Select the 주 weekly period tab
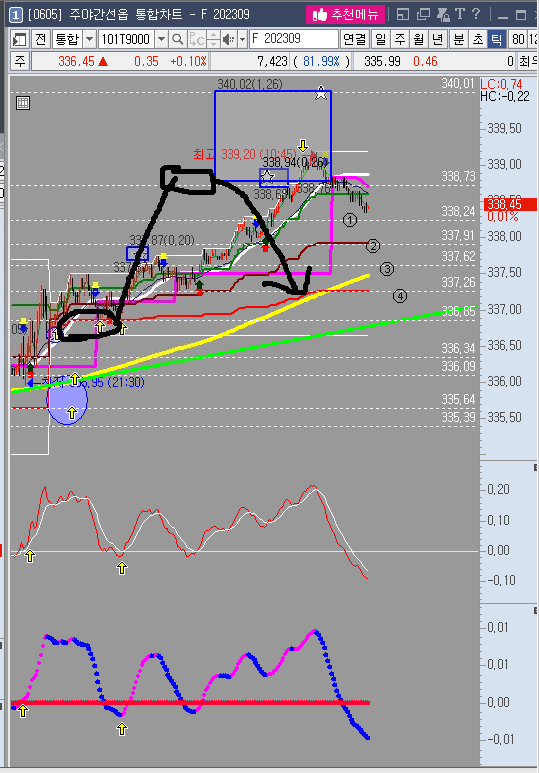Viewport: 539px width, 773px height. (x=399, y=39)
